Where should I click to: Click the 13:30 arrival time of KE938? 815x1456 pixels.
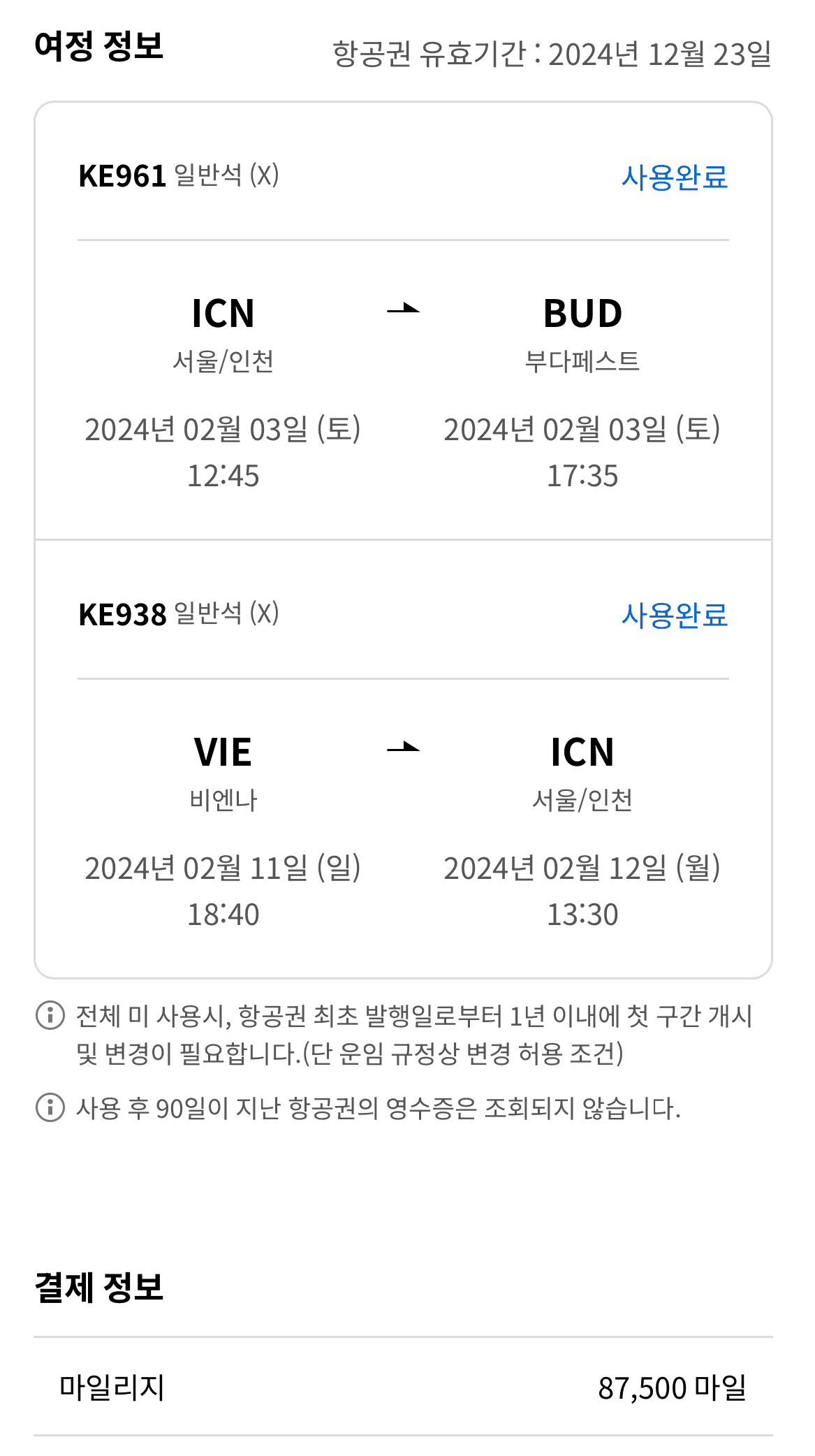point(582,915)
